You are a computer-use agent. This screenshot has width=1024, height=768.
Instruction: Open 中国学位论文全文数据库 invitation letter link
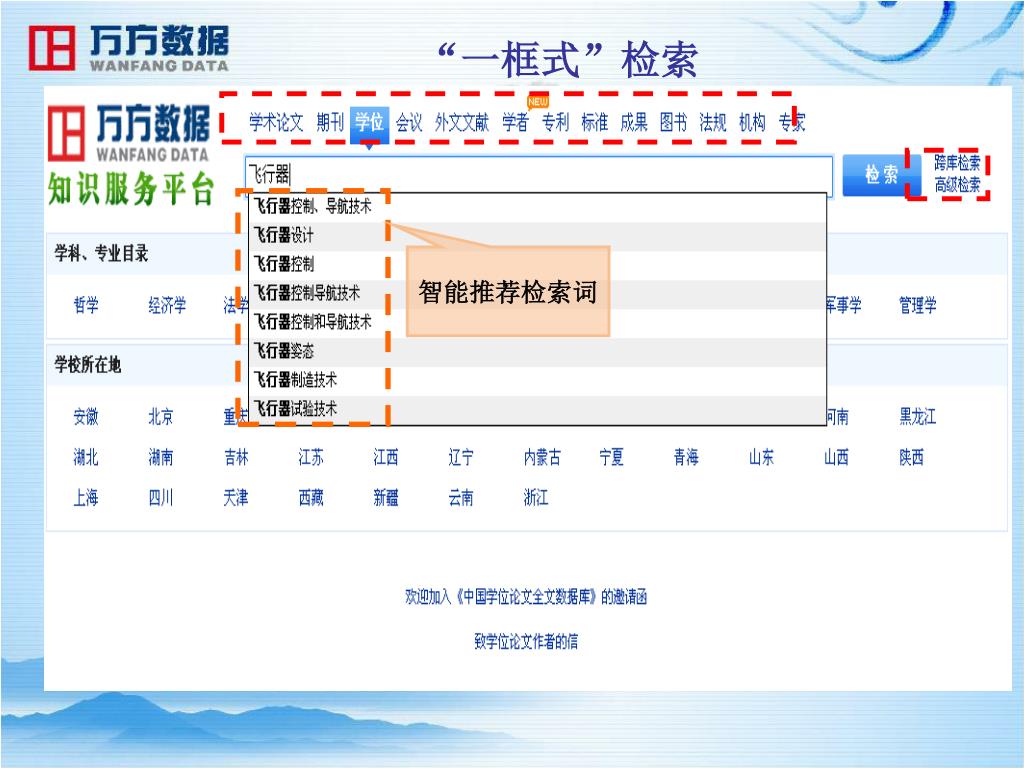[526, 597]
